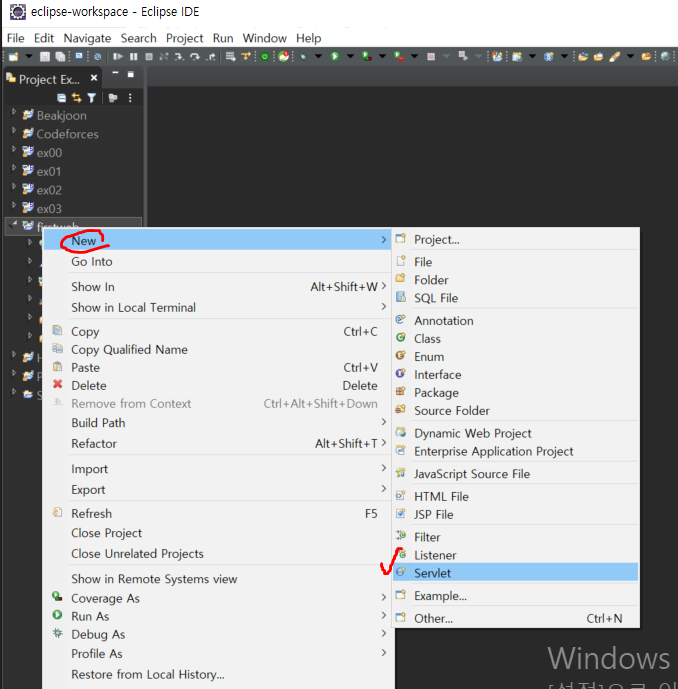The height and width of the screenshot is (689, 678).
Task: Open Project Explorer View Menu dots
Action: tap(130, 98)
